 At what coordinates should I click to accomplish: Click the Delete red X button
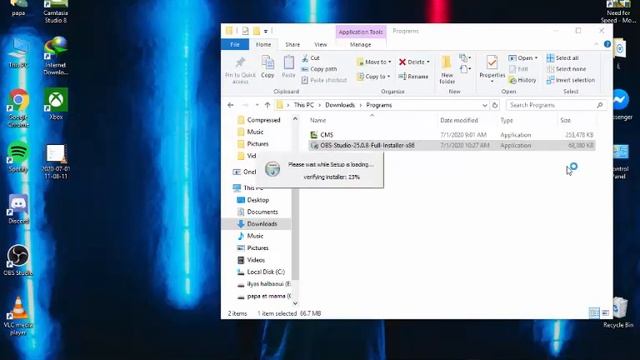click(414, 62)
